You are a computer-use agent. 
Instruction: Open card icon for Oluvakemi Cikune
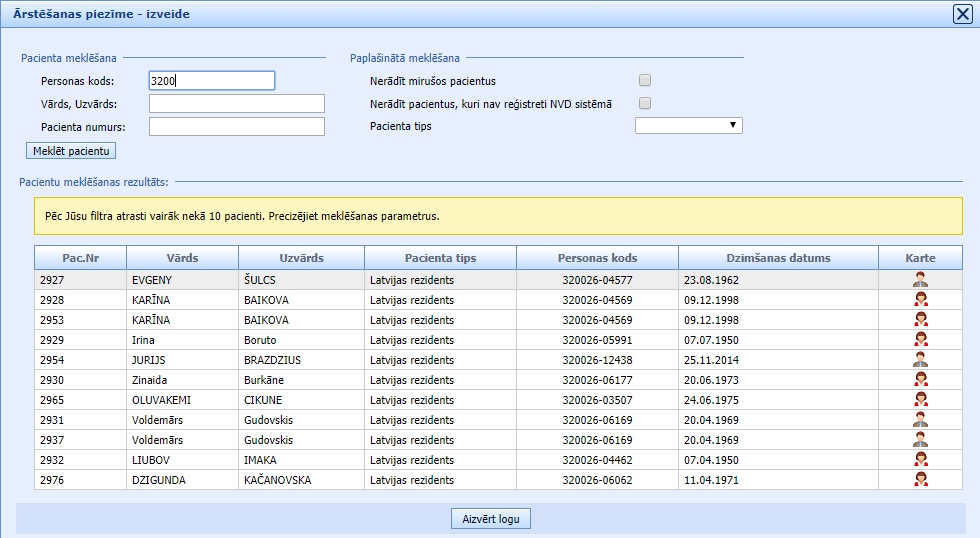(920, 400)
